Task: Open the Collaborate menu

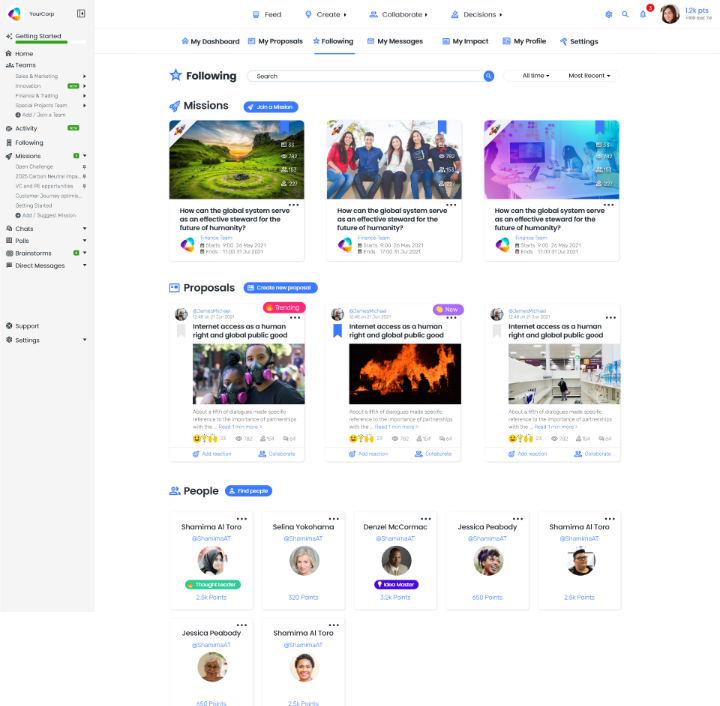Action: point(398,15)
